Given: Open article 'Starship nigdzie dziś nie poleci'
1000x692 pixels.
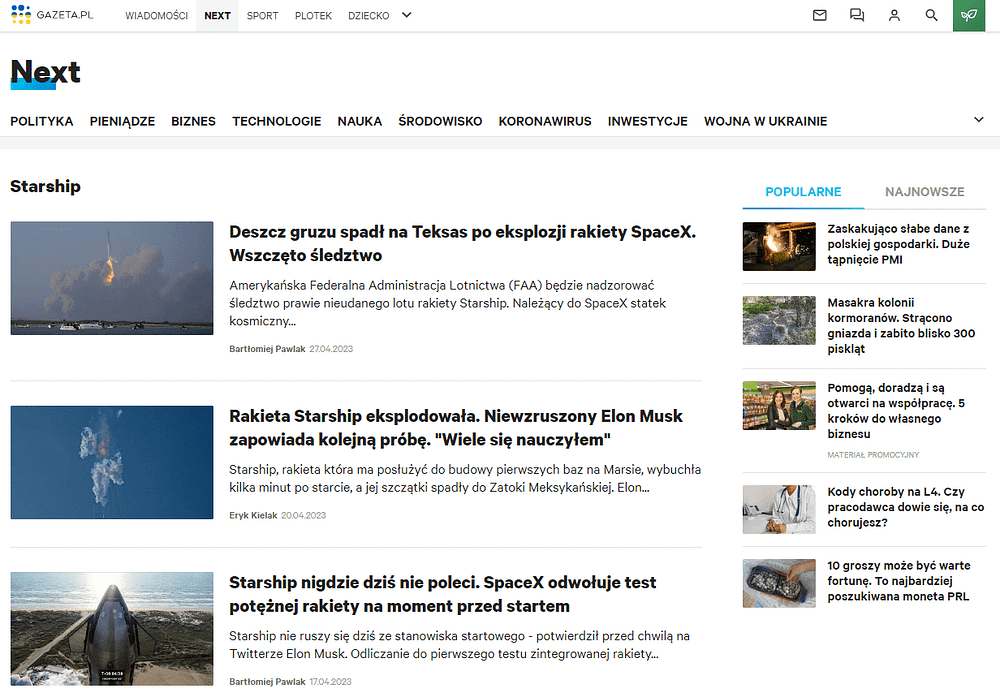Looking at the screenshot, I should (443, 594).
